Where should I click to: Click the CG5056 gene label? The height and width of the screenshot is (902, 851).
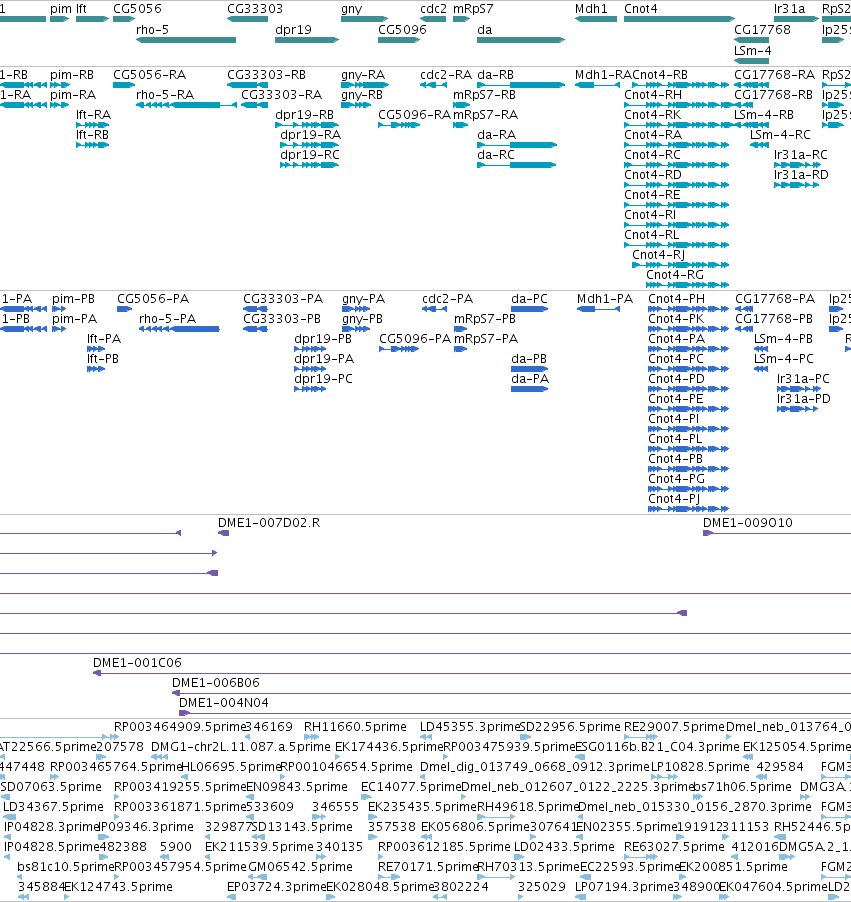pos(138,9)
